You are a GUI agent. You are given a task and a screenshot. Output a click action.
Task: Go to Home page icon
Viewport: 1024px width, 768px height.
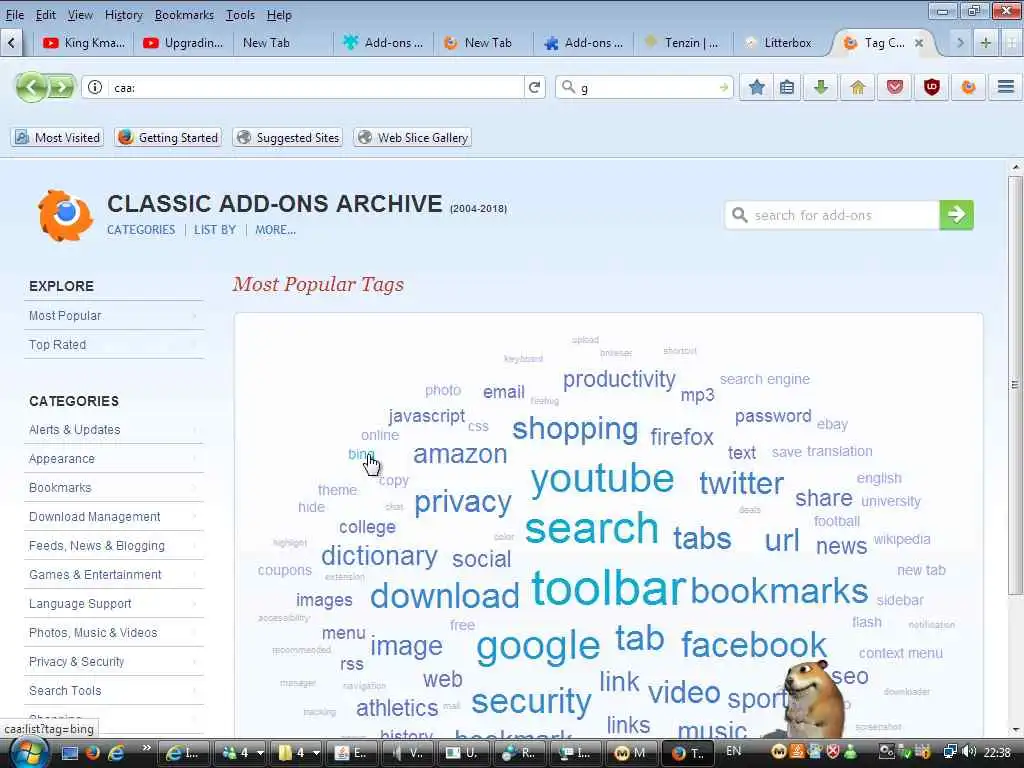(857, 87)
